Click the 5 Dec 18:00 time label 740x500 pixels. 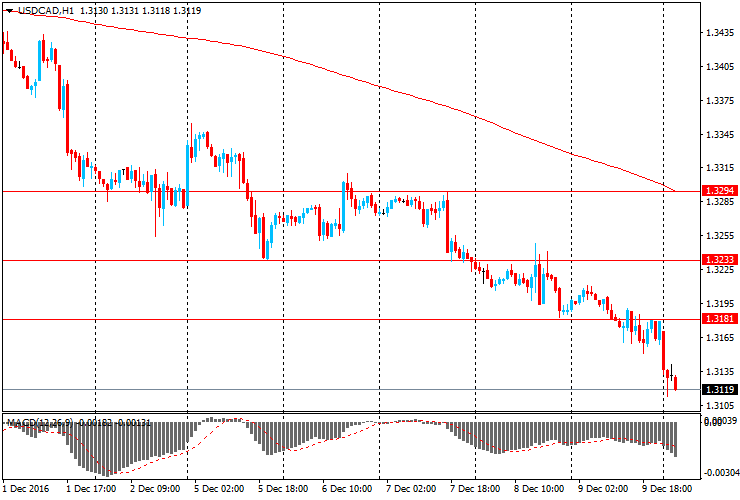283,488
